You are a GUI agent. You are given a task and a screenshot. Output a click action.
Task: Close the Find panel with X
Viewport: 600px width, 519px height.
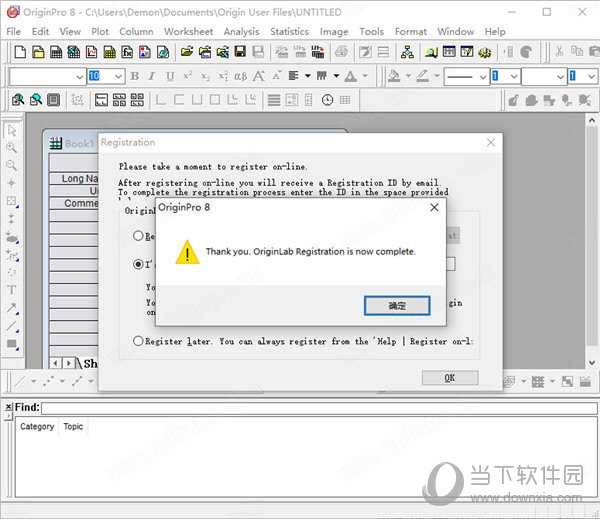[x=8, y=406]
